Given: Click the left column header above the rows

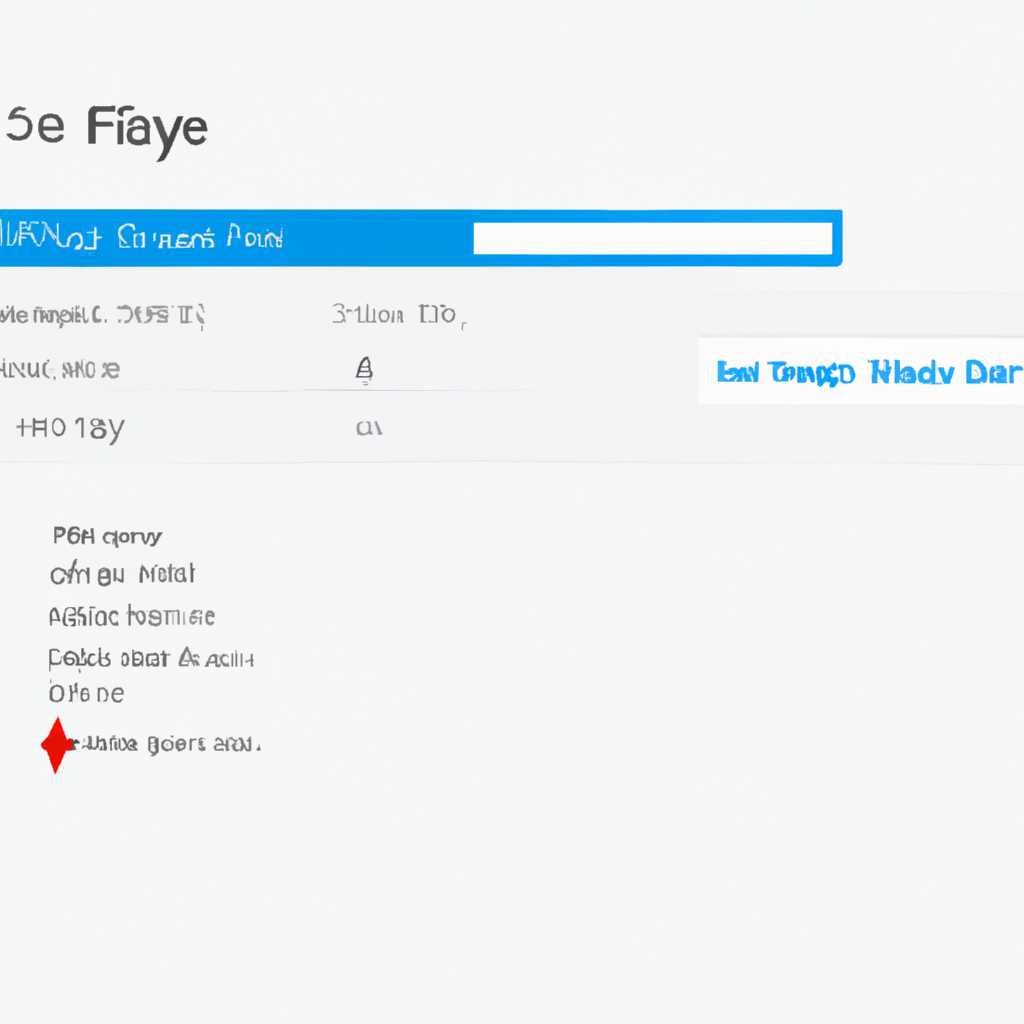Looking at the screenshot, I should click(103, 315).
